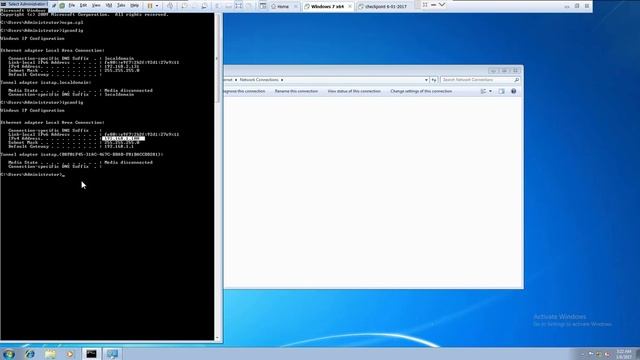Open the address bar history dropdown
Image resolution: width=640 pixels, height=360 pixels.
click(x=426, y=80)
